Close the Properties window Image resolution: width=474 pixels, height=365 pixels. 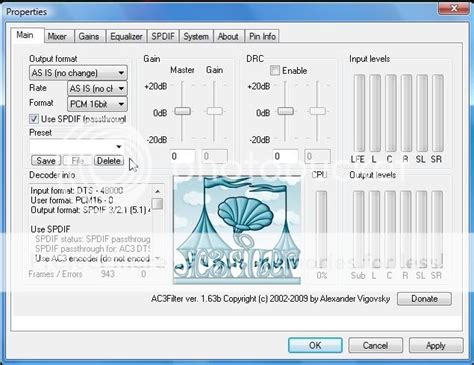[x=453, y=9]
